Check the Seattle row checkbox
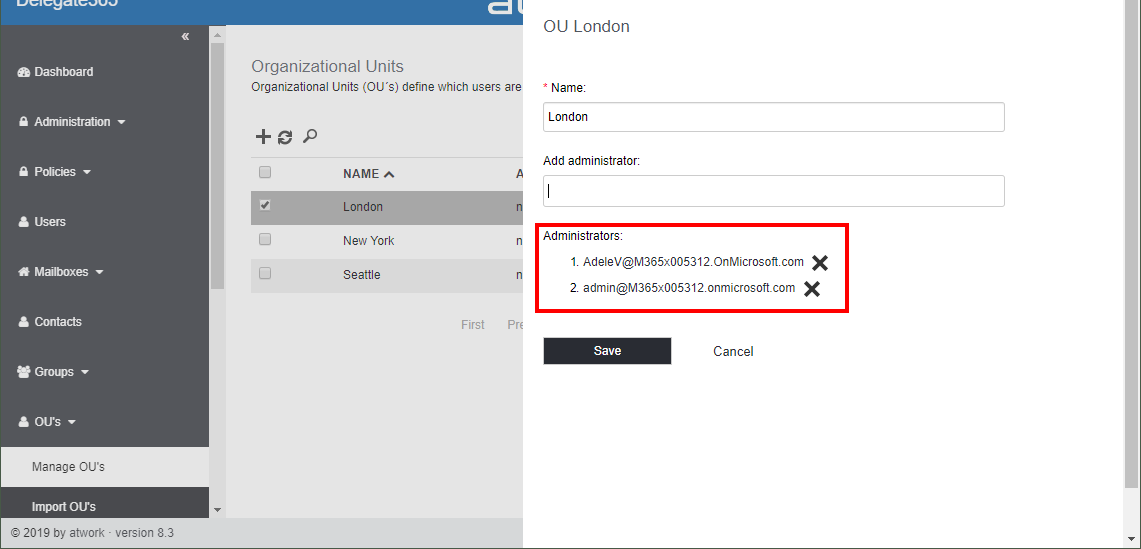 pos(265,274)
